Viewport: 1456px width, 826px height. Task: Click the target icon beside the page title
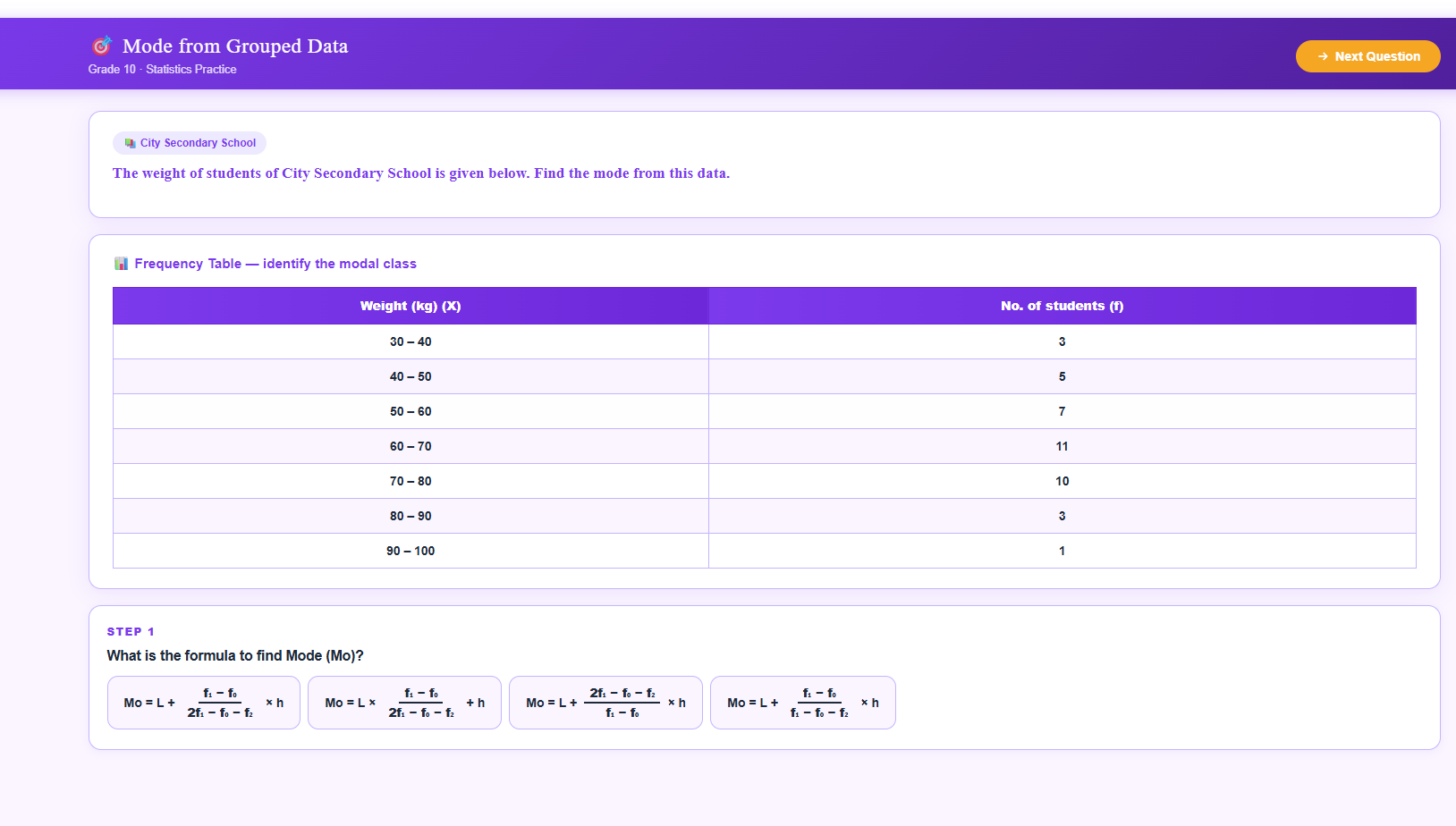tap(101, 46)
